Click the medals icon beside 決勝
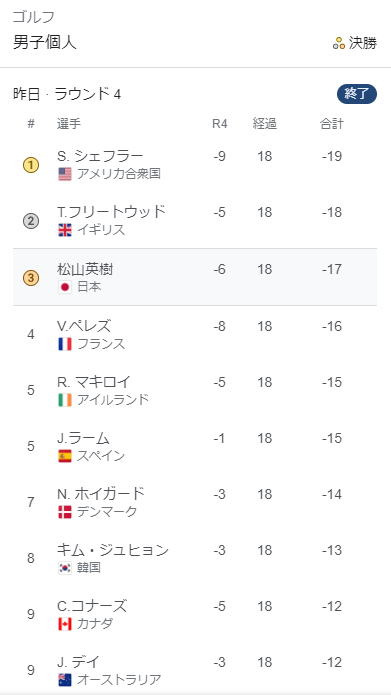Image resolution: width=391 pixels, height=695 pixels. (x=339, y=43)
